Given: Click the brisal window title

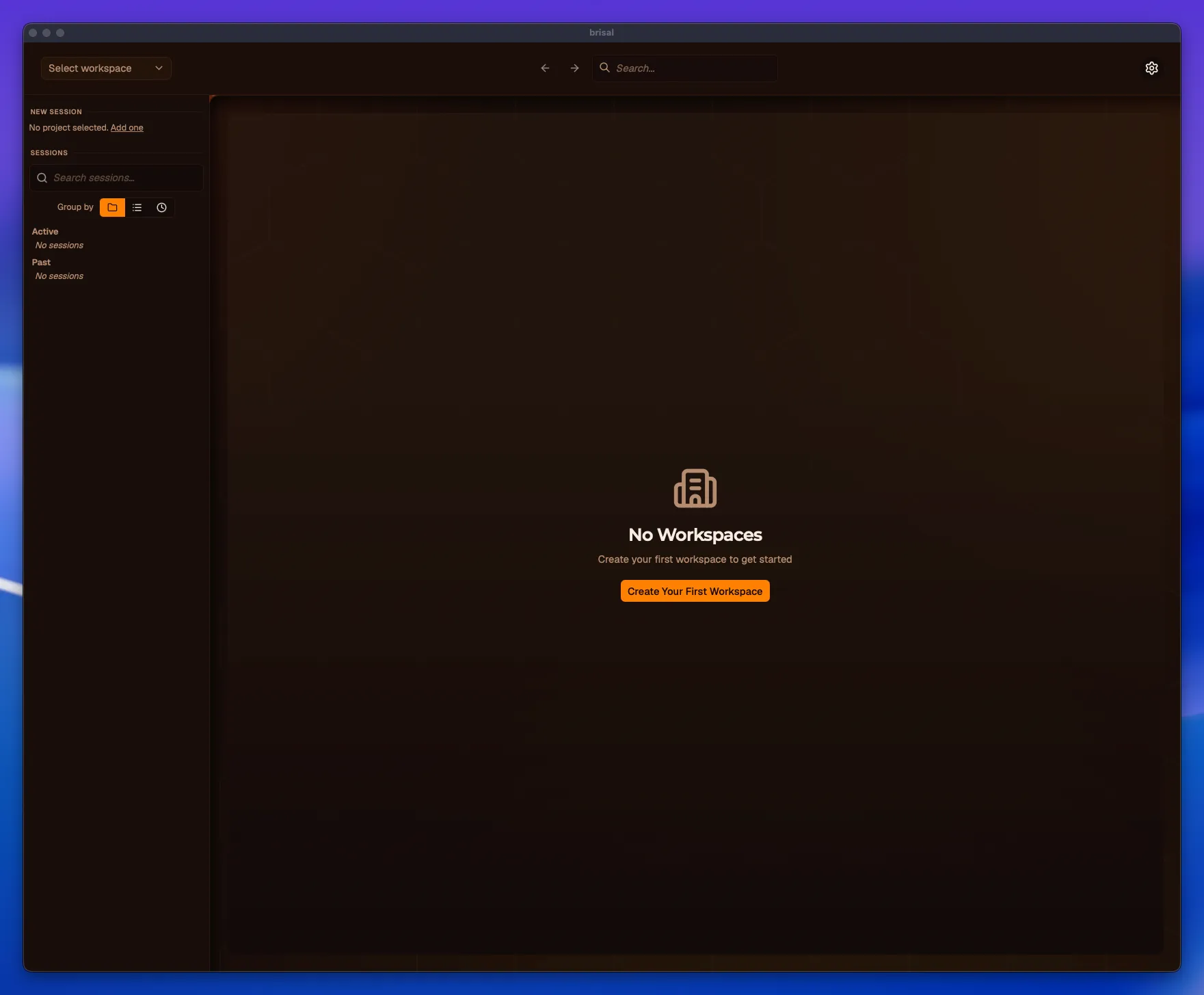Looking at the screenshot, I should [602, 33].
